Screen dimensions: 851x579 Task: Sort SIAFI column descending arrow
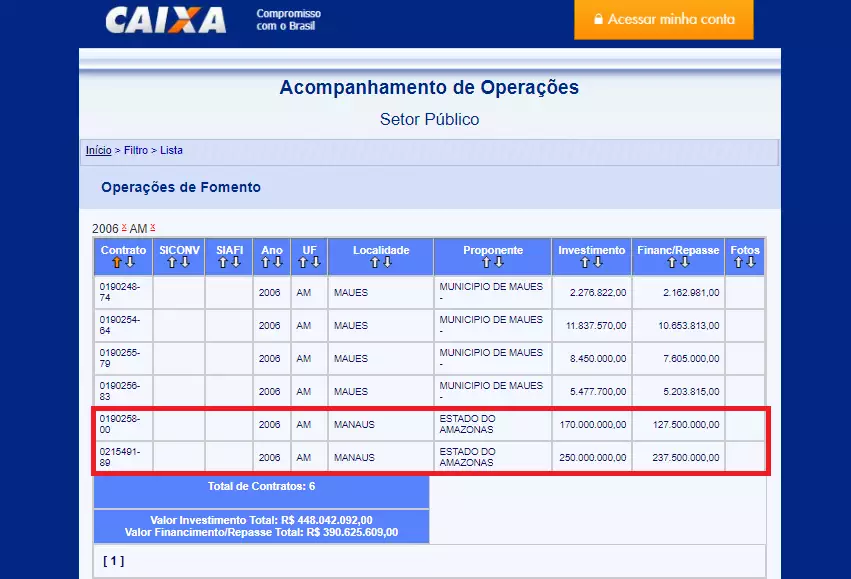pos(236,263)
